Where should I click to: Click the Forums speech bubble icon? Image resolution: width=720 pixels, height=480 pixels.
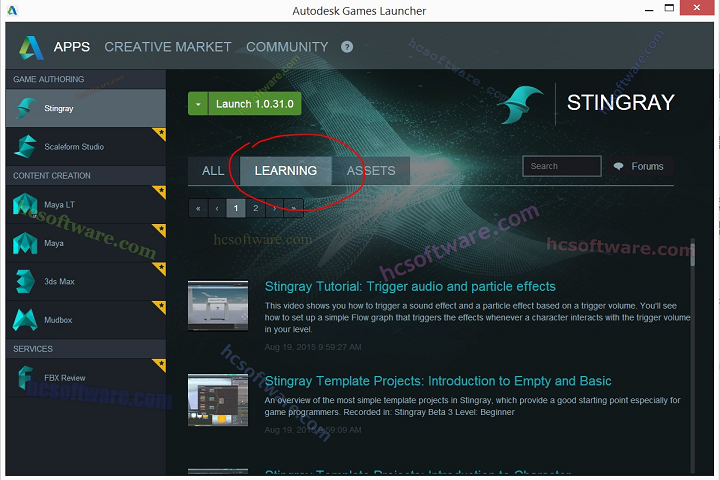[619, 166]
